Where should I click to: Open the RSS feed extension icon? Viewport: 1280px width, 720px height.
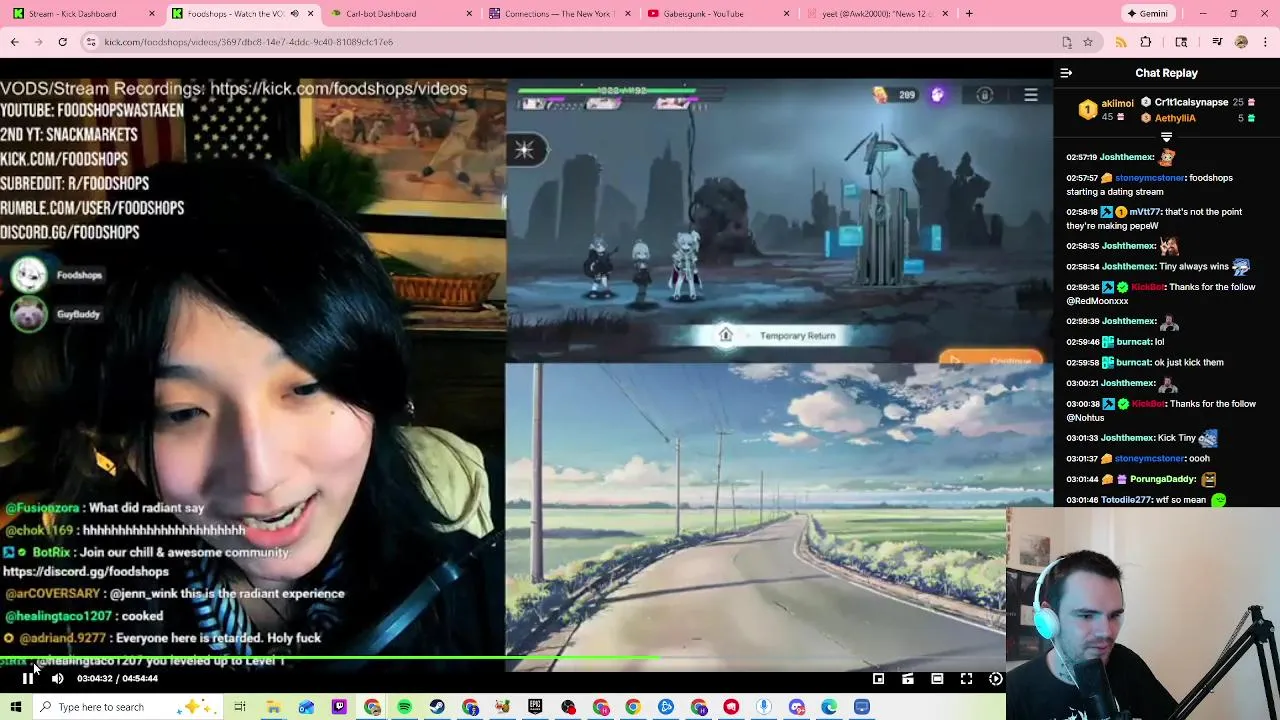point(1121,42)
